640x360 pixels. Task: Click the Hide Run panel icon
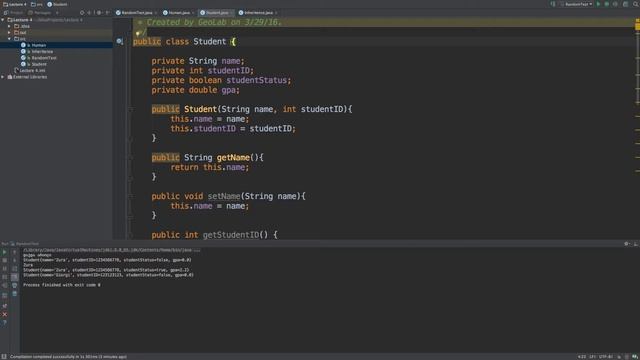pos(636,244)
